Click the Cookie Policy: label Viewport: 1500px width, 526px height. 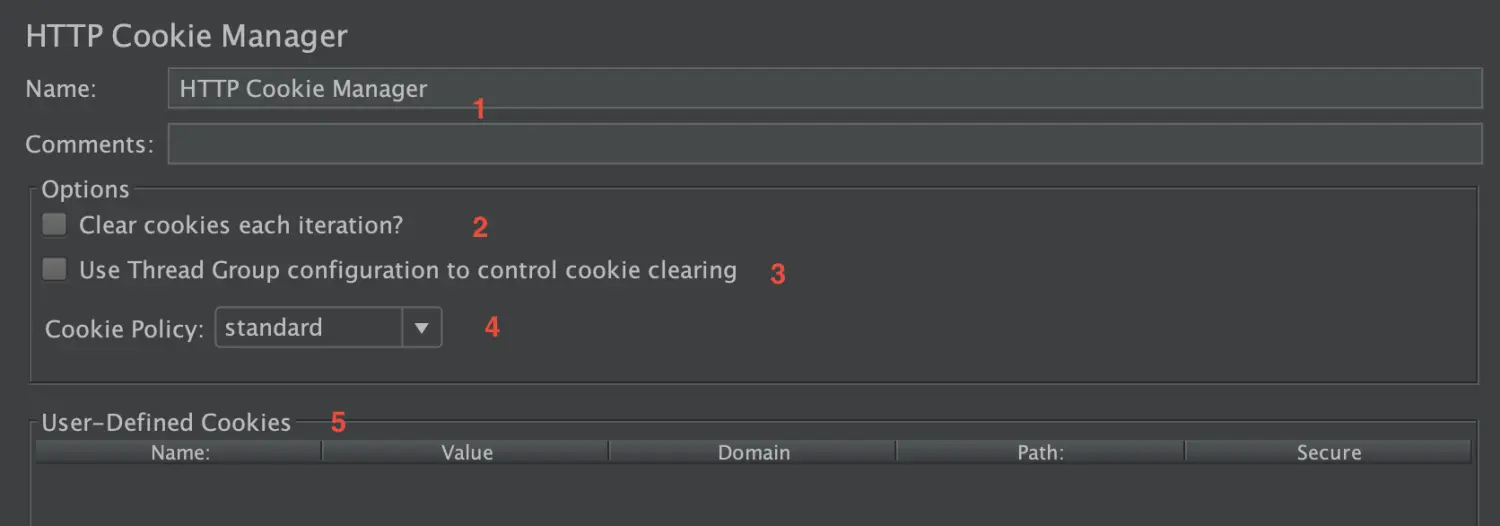pyautogui.click(x=125, y=329)
